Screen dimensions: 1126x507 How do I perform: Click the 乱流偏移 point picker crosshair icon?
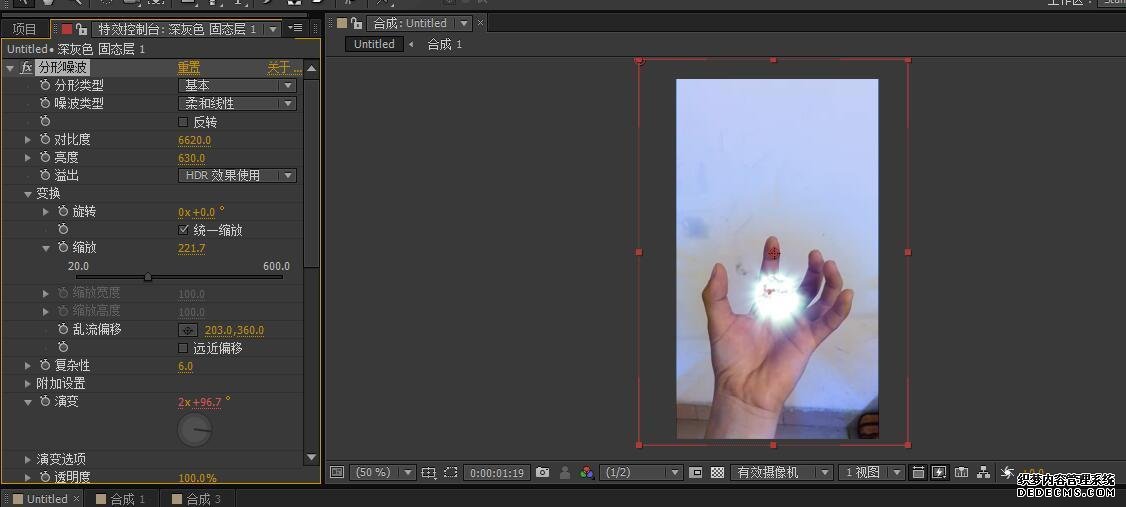click(x=187, y=330)
